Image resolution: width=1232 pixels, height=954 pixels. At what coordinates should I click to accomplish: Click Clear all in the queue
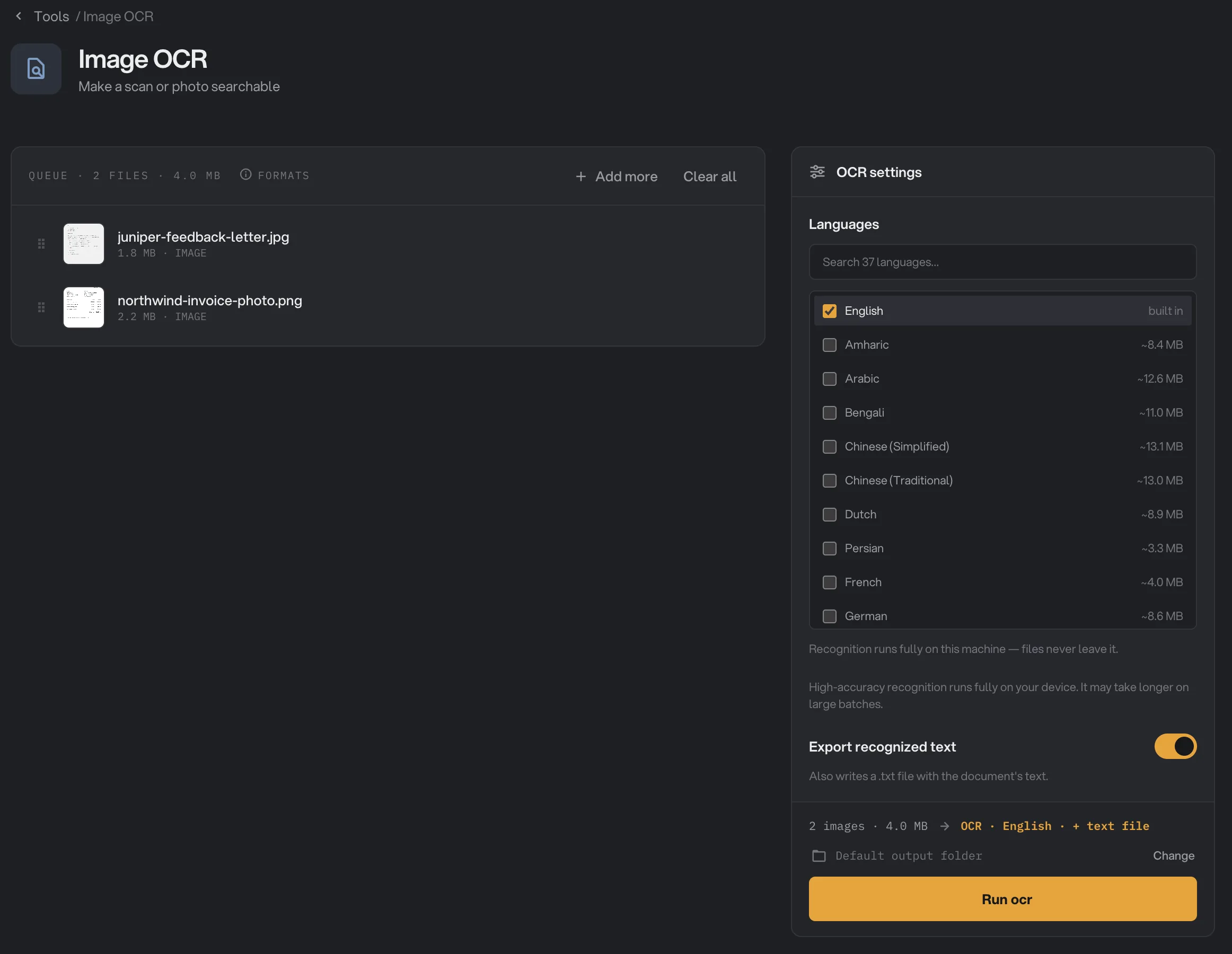click(710, 176)
